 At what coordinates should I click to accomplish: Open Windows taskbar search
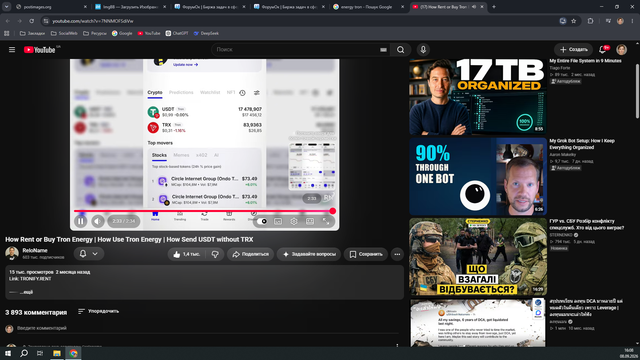point(24,353)
